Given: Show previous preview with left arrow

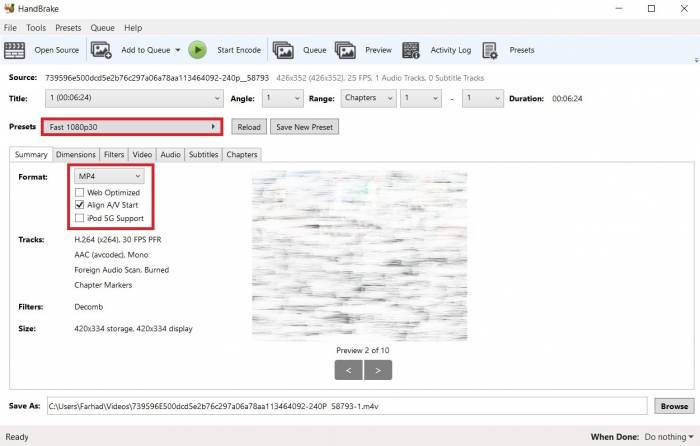Looking at the screenshot, I should pos(348,370).
